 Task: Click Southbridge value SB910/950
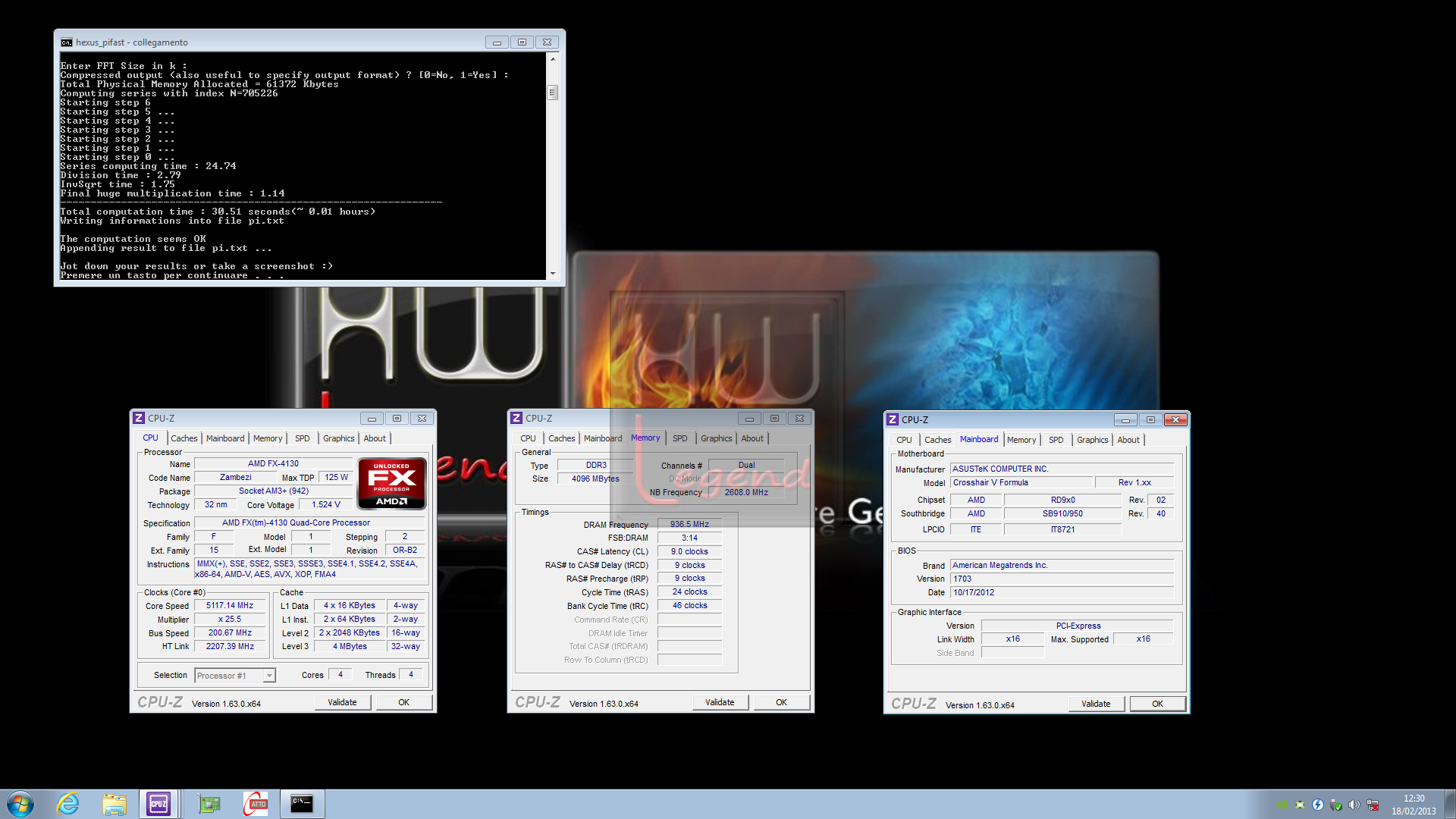[x=1062, y=513]
